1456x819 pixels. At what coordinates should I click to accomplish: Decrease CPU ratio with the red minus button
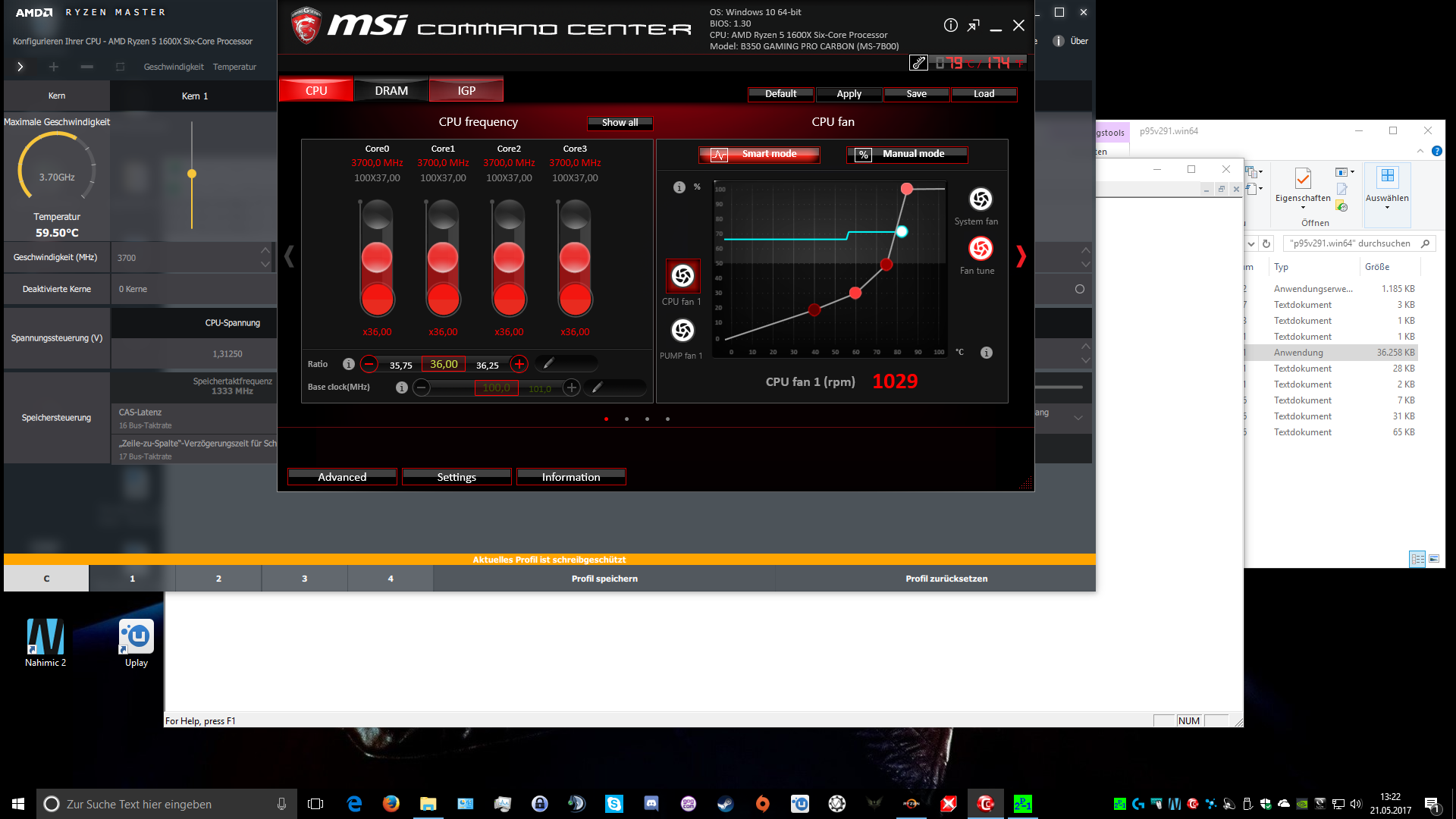coord(369,364)
